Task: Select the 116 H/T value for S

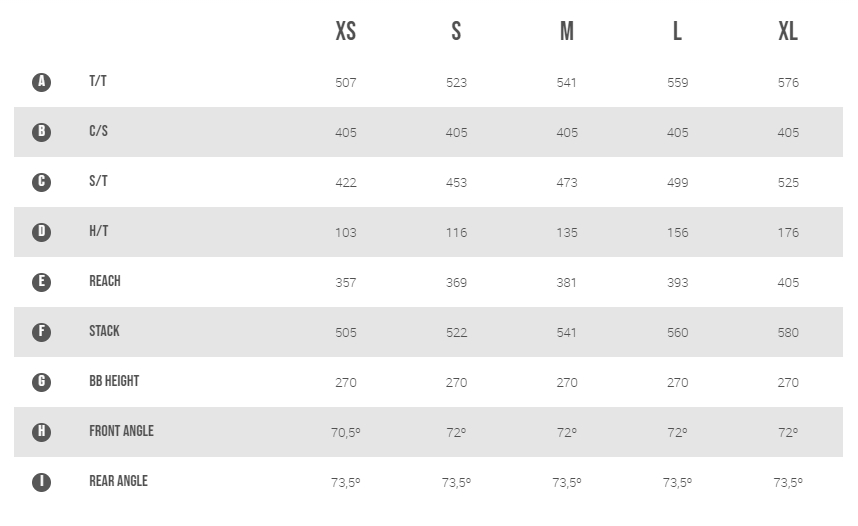Action: pyautogui.click(x=456, y=233)
